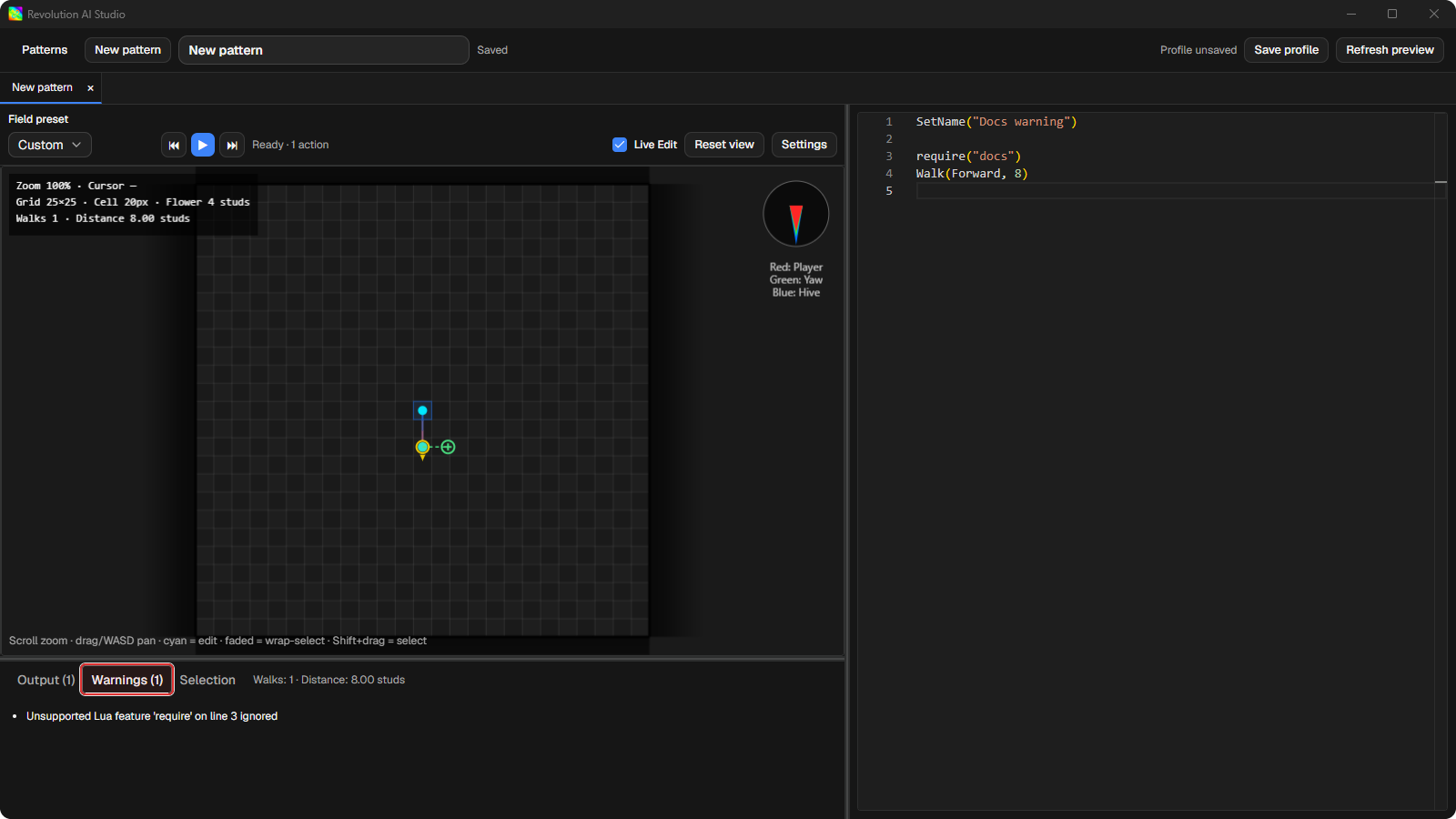Click the require("docs") code line
Viewport: 1456px width, 819px height.
point(968,157)
